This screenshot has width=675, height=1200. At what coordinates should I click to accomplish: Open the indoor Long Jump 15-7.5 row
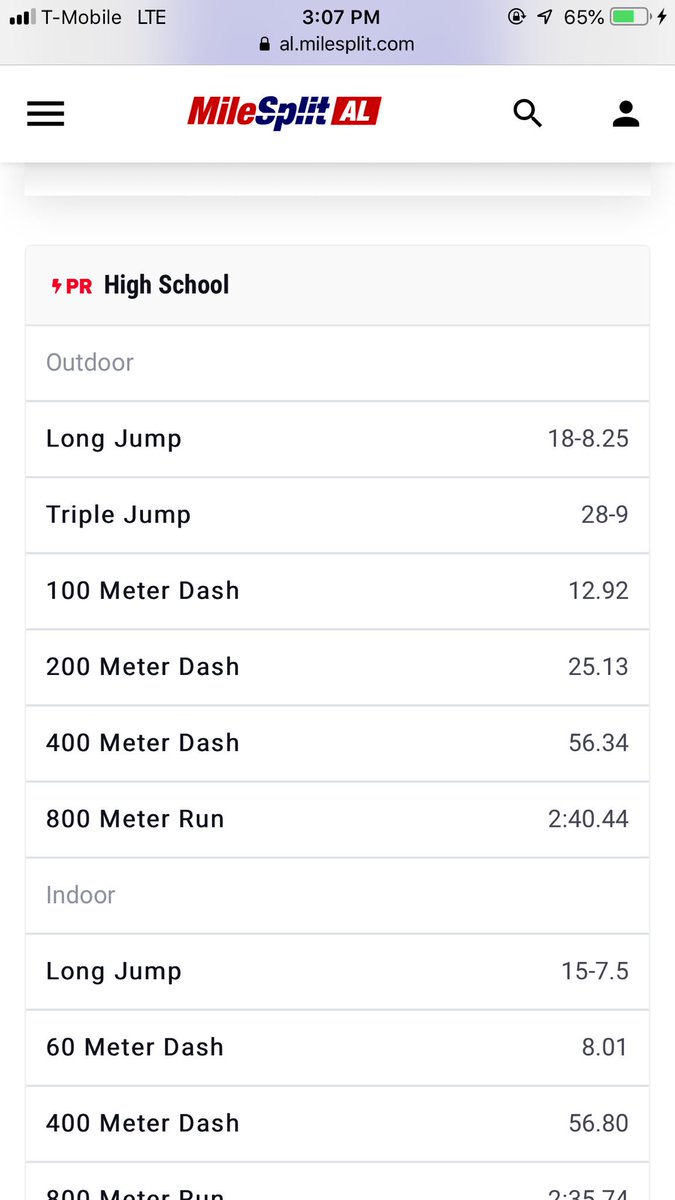[337, 971]
